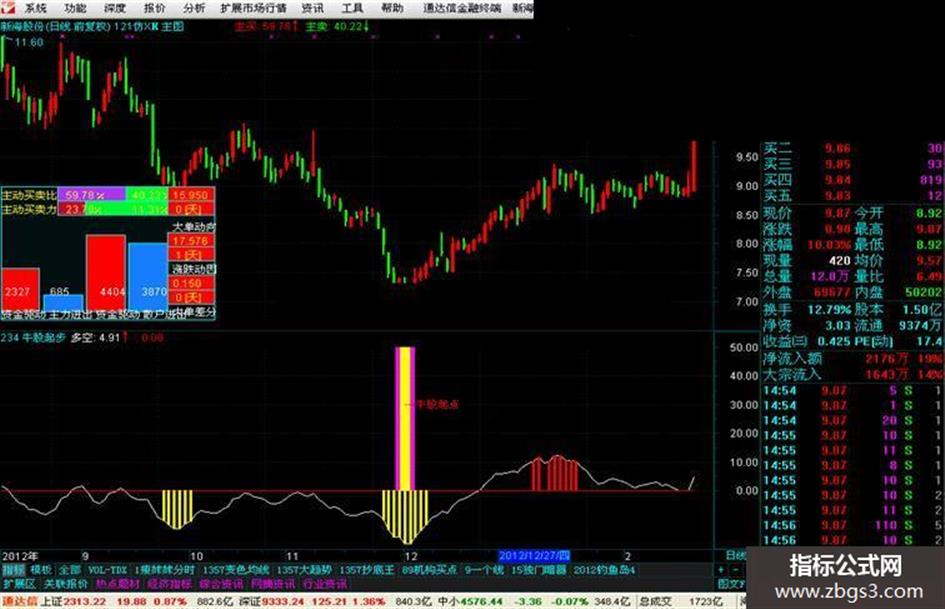945x609 pixels.
Task: Open the 报价 menu
Action: tap(154, 8)
